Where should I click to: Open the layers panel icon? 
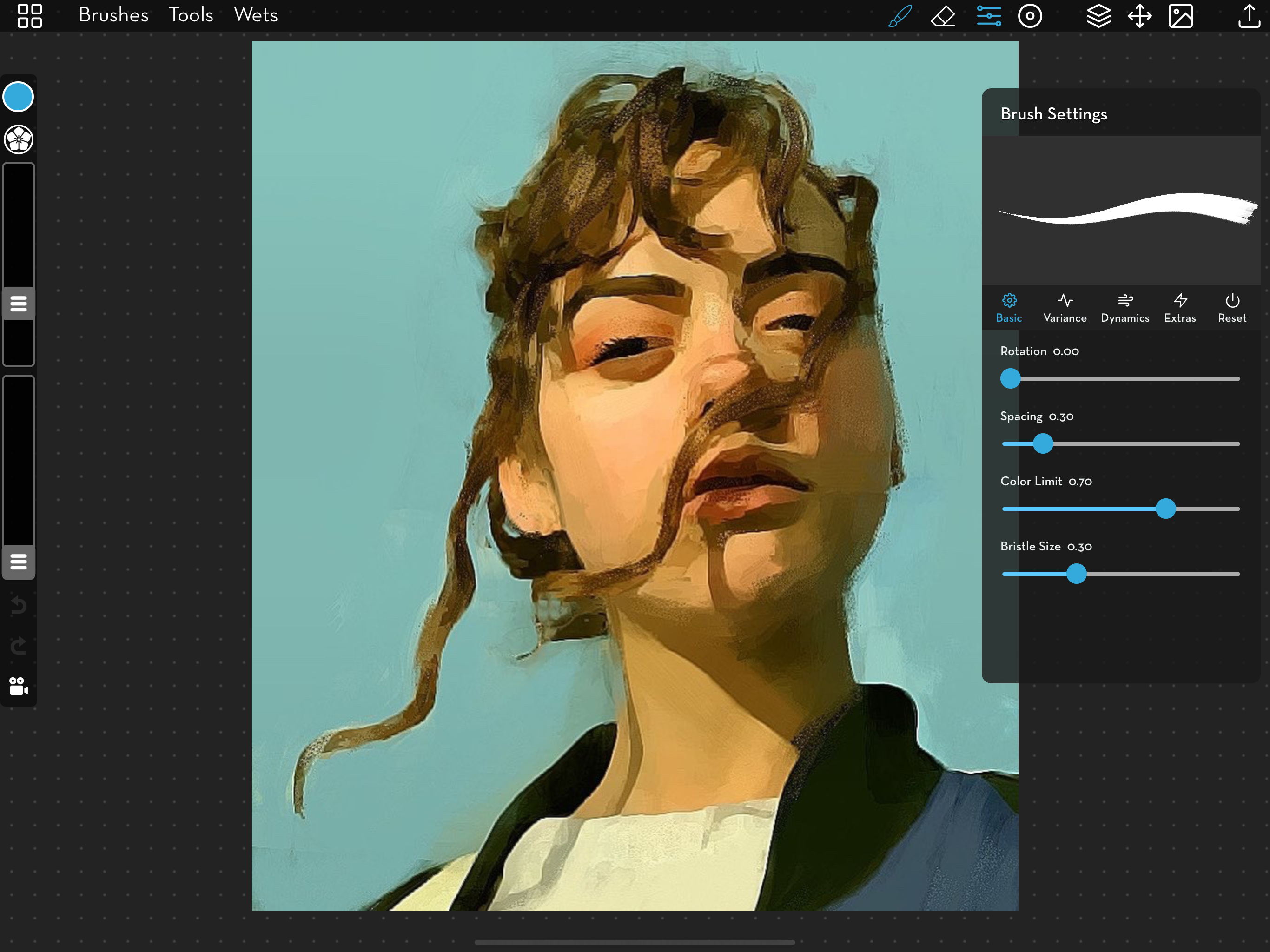tap(1098, 15)
